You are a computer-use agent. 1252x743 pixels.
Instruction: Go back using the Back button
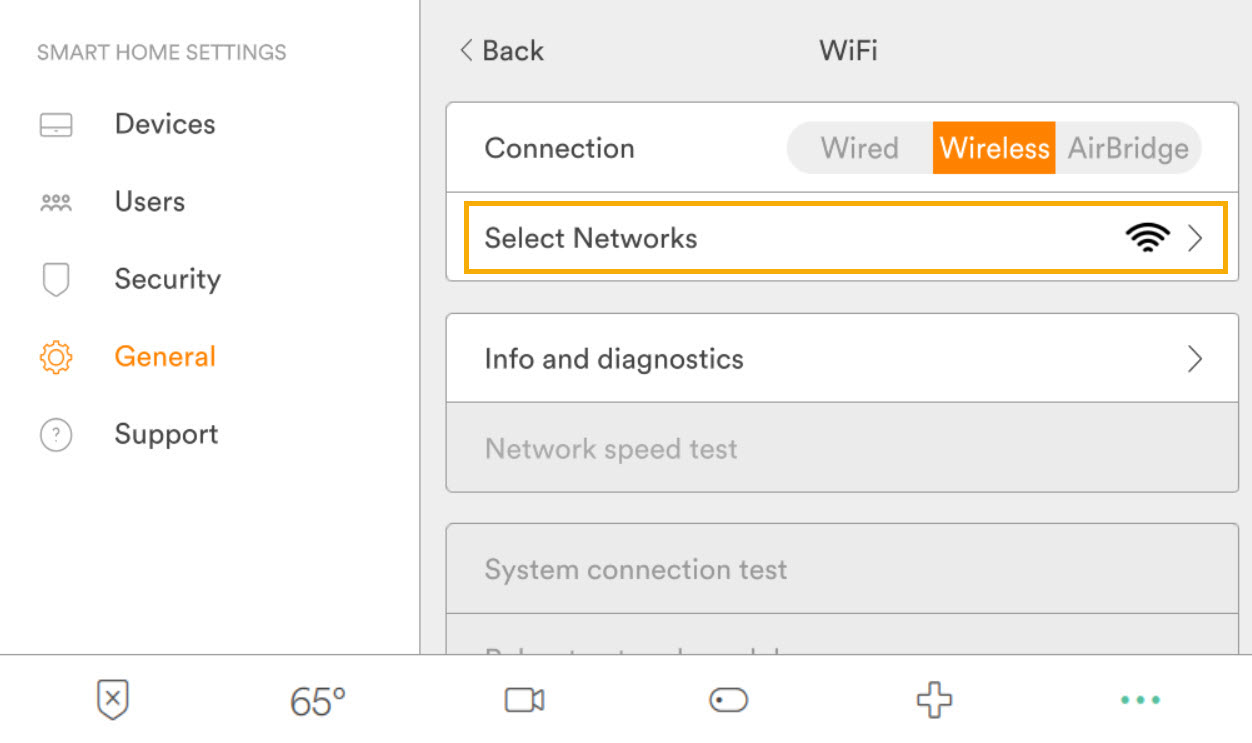point(501,51)
